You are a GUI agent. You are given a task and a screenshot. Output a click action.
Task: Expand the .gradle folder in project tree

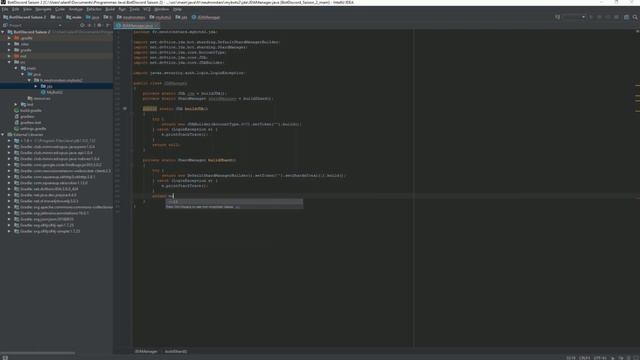[9, 38]
